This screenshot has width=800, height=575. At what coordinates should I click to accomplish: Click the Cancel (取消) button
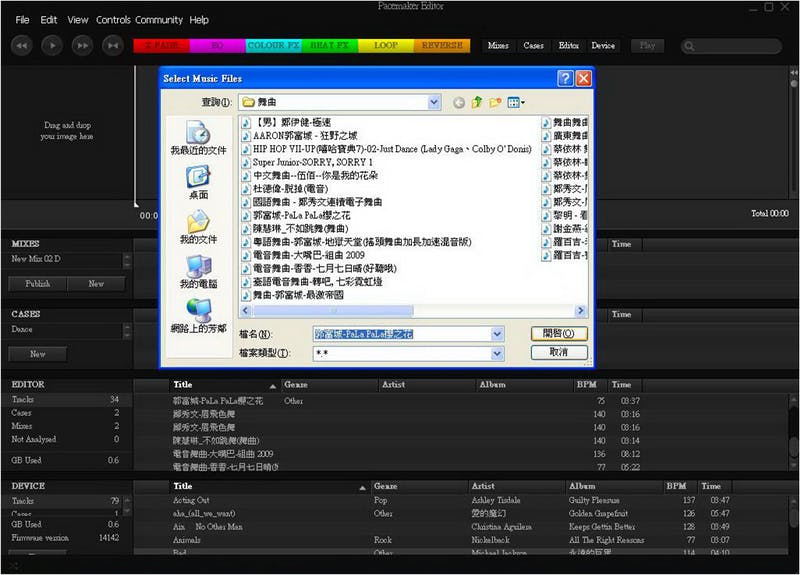click(x=559, y=353)
